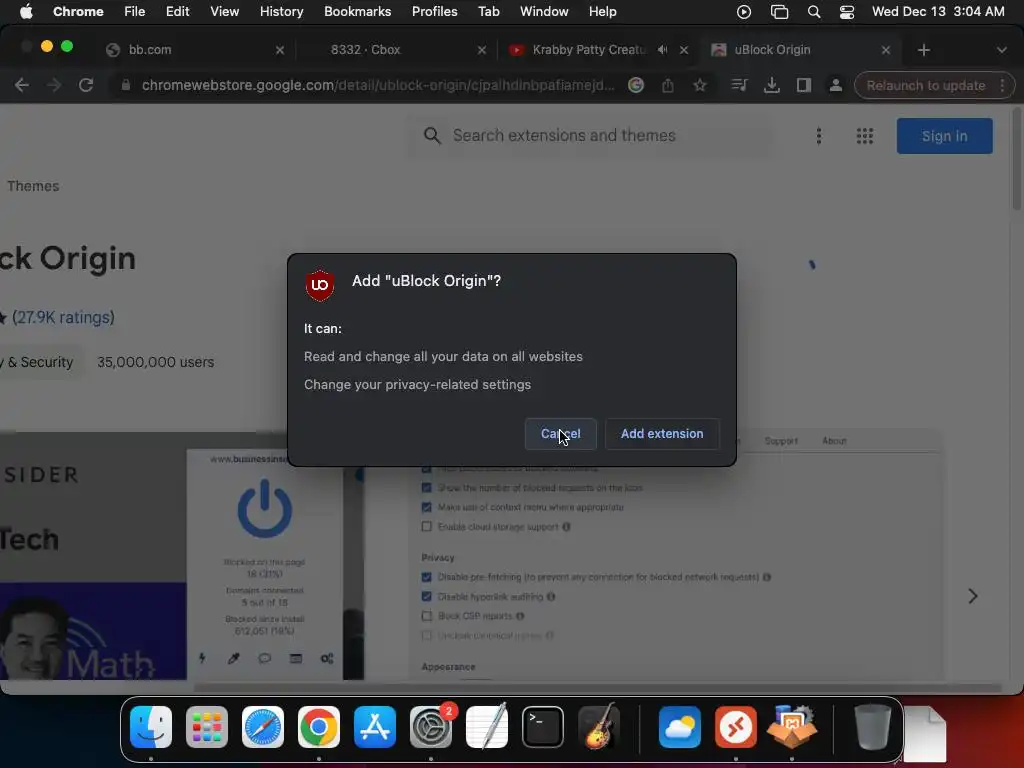1024x768 pixels.
Task: Click the Search extensions and themes field
Action: [592, 135]
